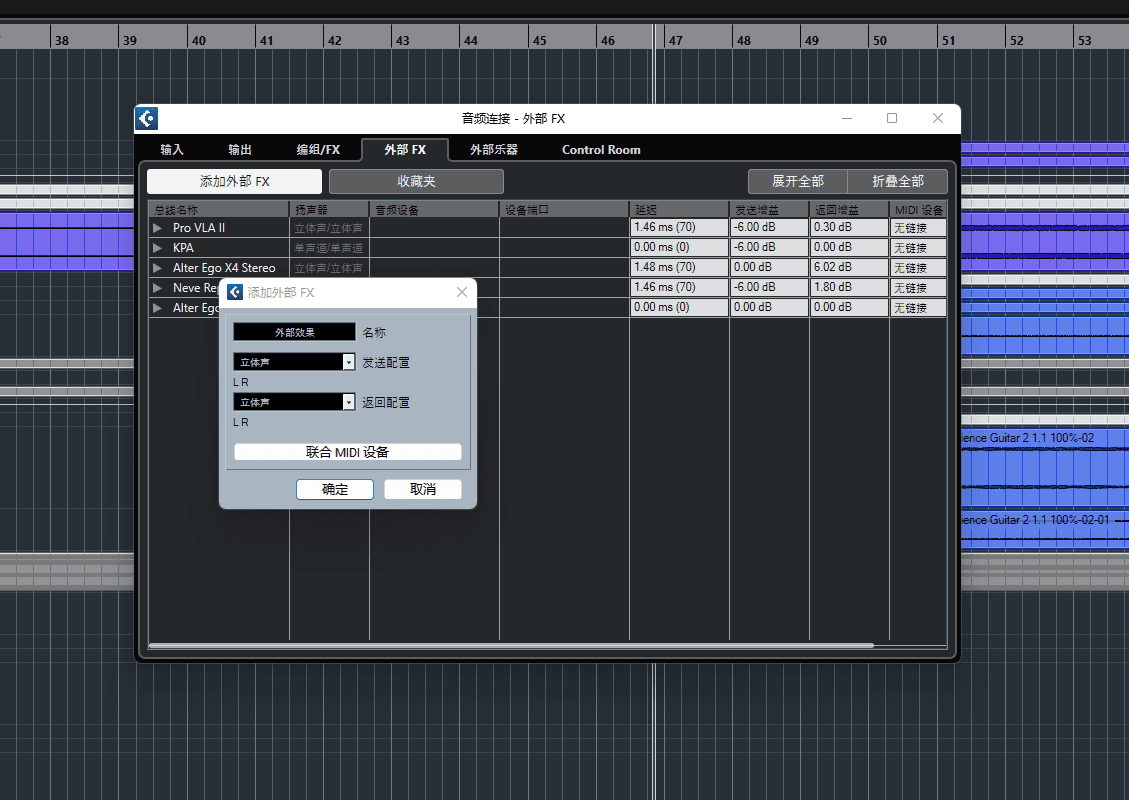The image size is (1129, 800).
Task: Click the 无链接 MIDI device cell for KPA
Action: coord(917,248)
